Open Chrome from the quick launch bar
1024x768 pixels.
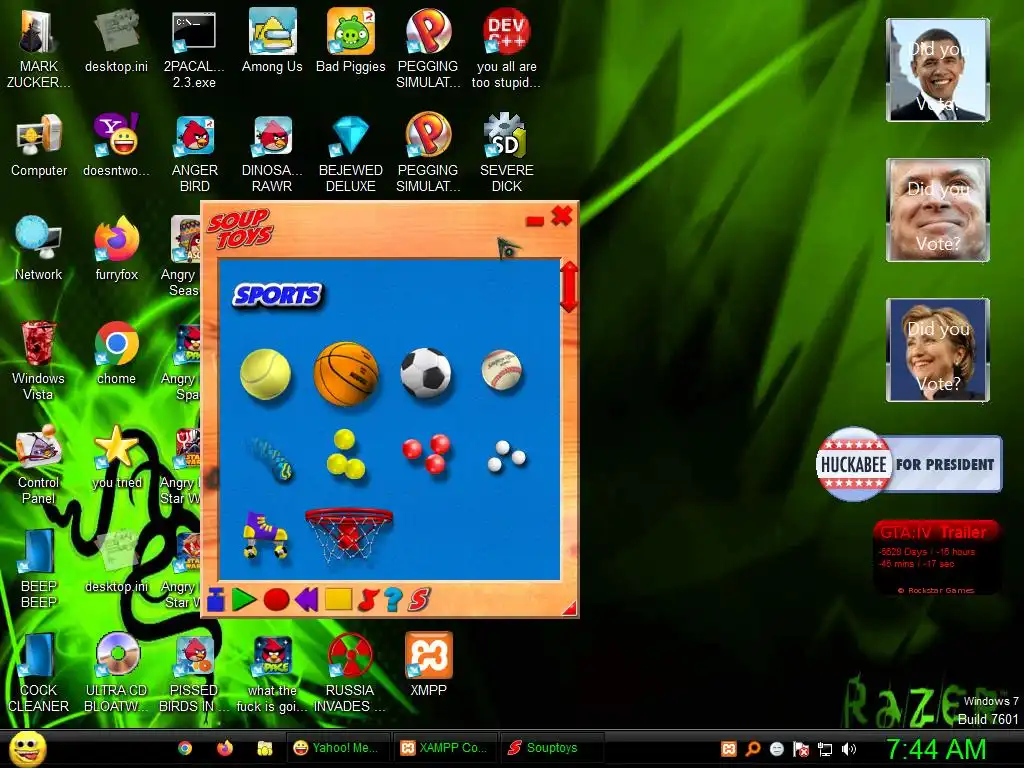tap(185, 748)
